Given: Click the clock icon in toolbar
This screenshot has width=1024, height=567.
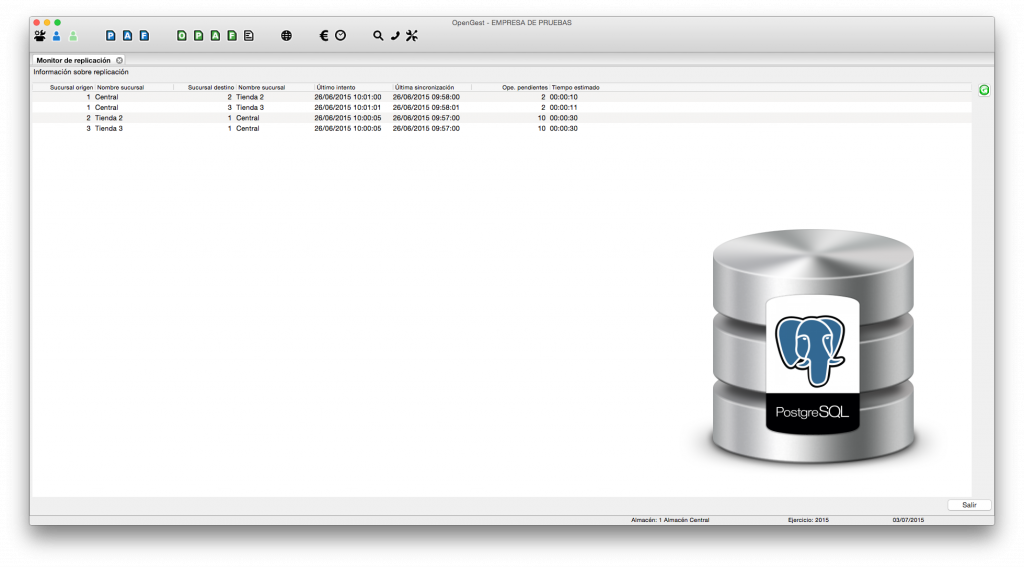Looking at the screenshot, I should click(x=341, y=36).
